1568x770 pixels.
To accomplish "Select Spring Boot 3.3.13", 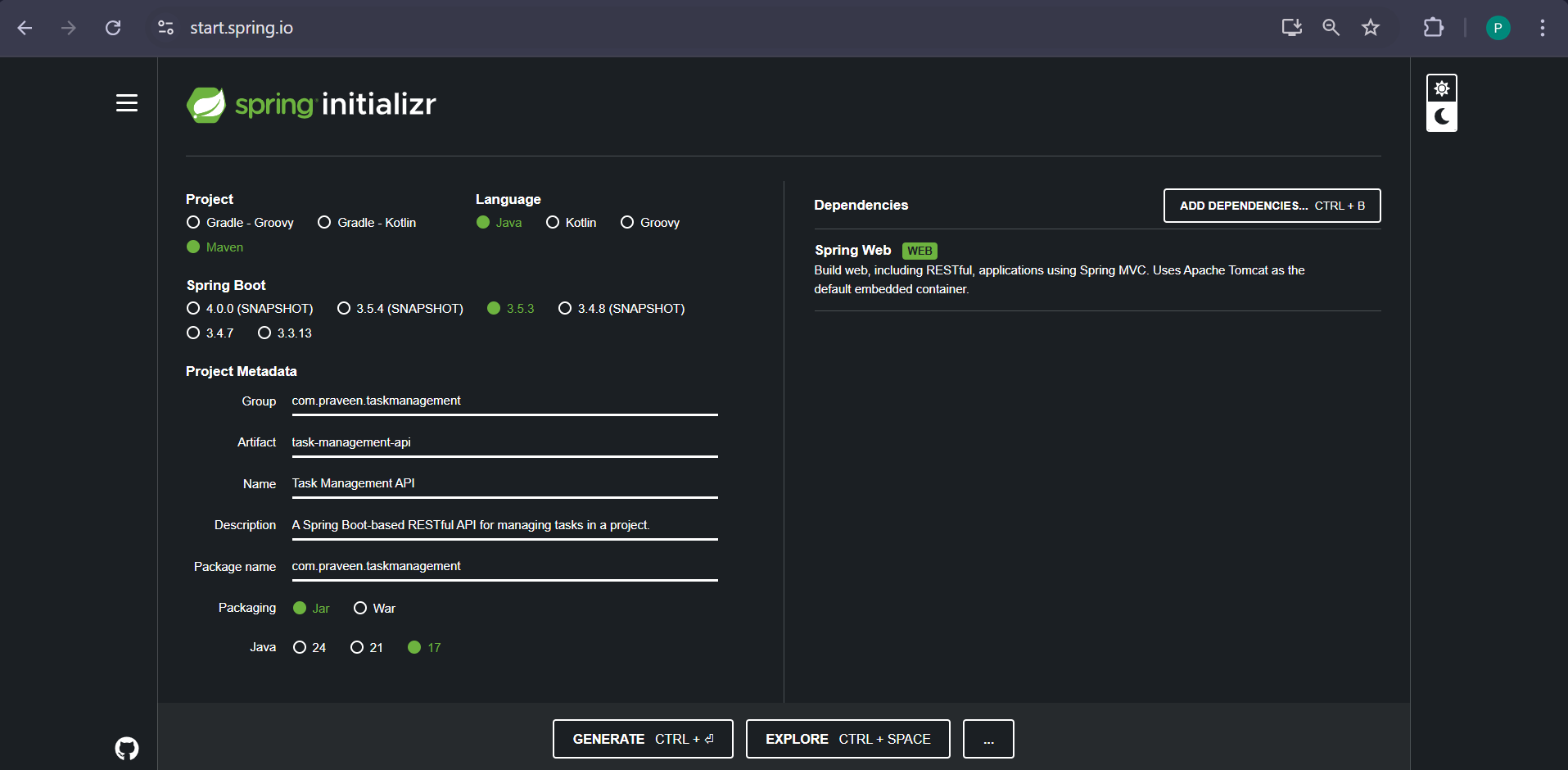I will (x=285, y=333).
